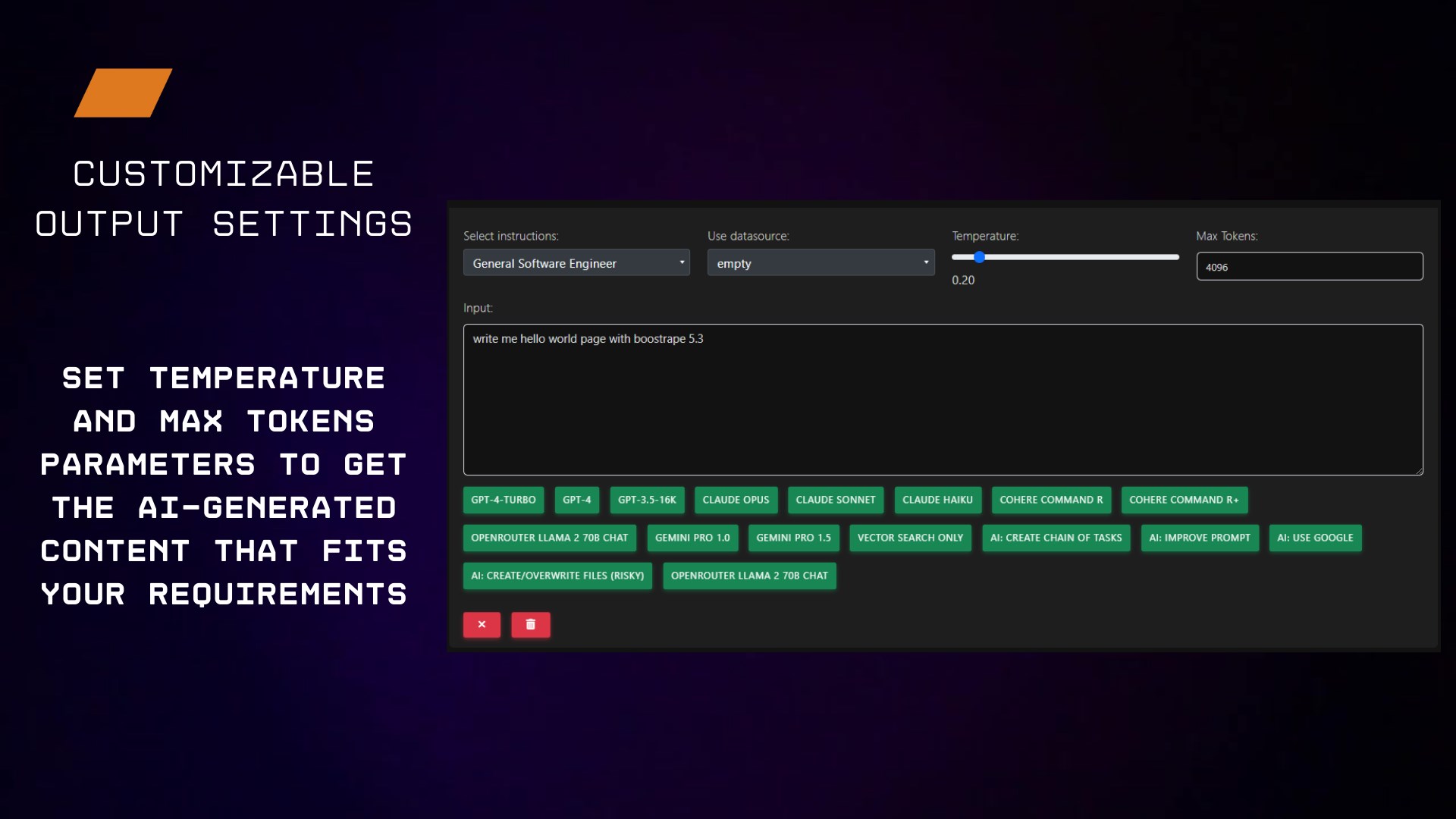
Task: Click the Claude Haiku button
Action: point(937,500)
